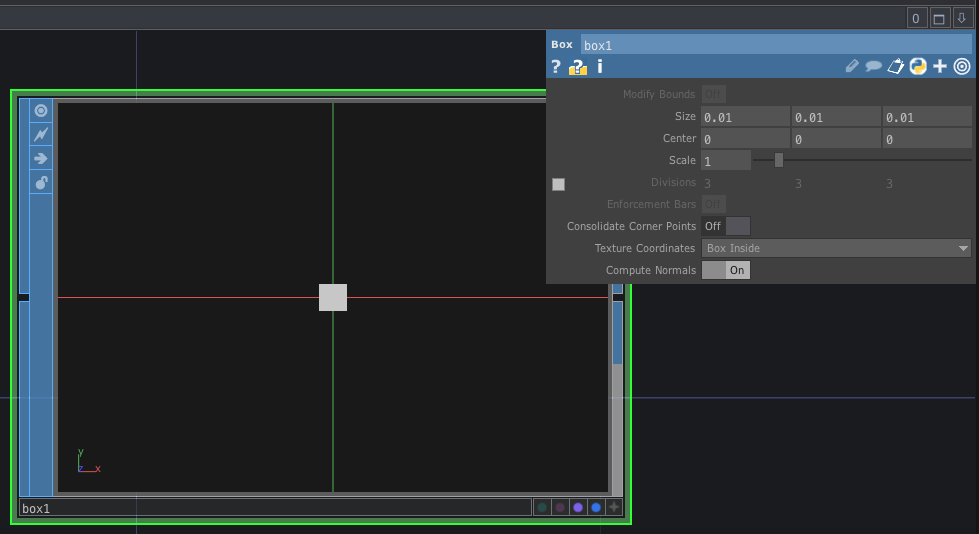
Task: Open the Python class reference icon
Action: pos(917,67)
